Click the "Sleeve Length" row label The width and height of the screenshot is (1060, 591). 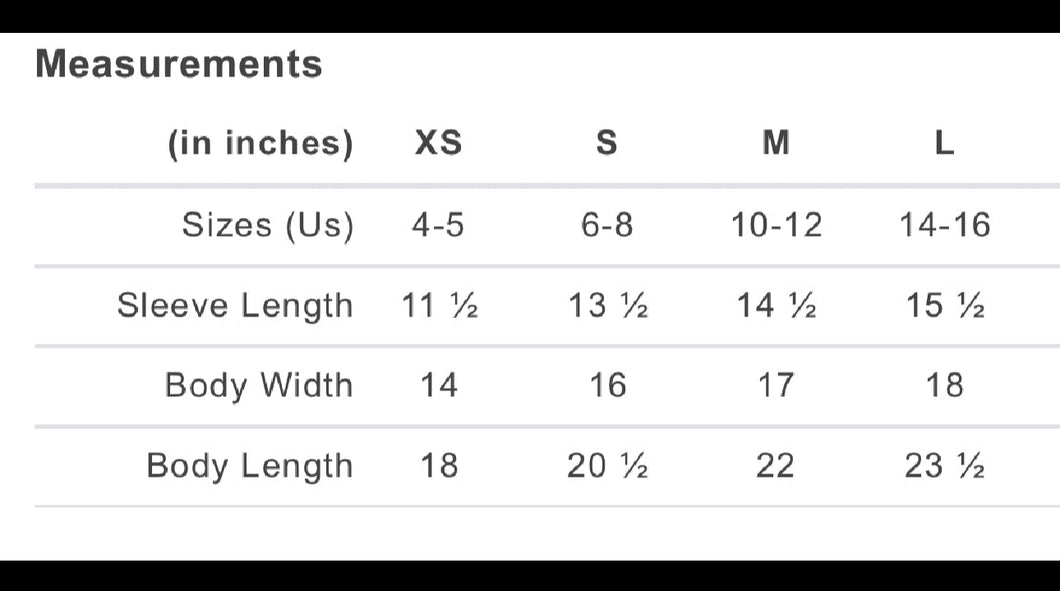tap(235, 305)
